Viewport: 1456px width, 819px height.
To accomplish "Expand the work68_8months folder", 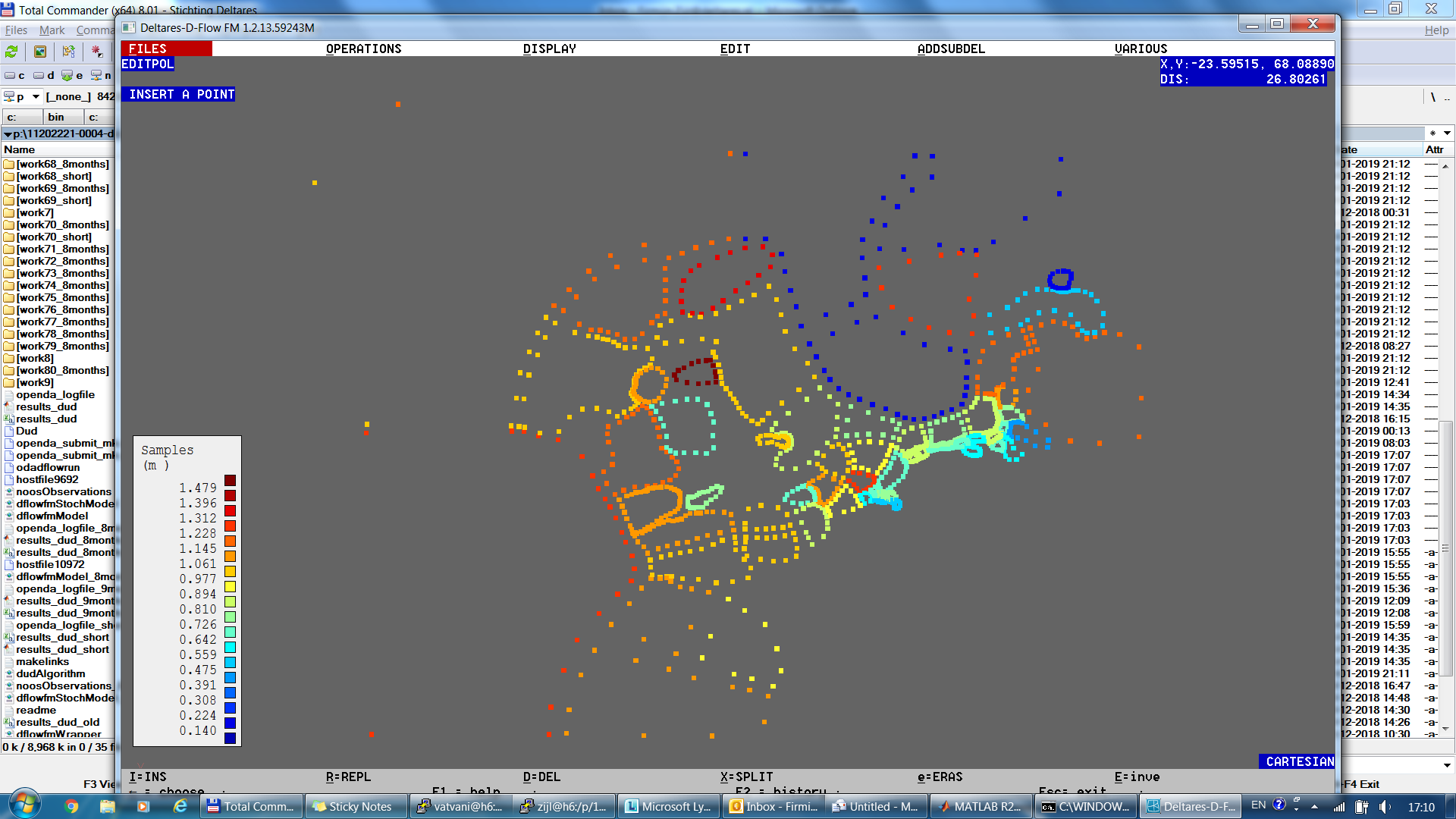I will pyautogui.click(x=58, y=164).
